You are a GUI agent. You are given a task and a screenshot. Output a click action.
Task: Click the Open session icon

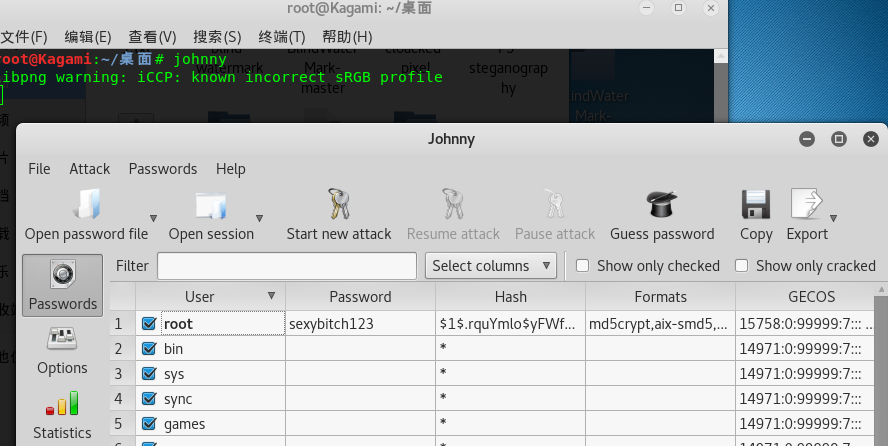pos(211,204)
